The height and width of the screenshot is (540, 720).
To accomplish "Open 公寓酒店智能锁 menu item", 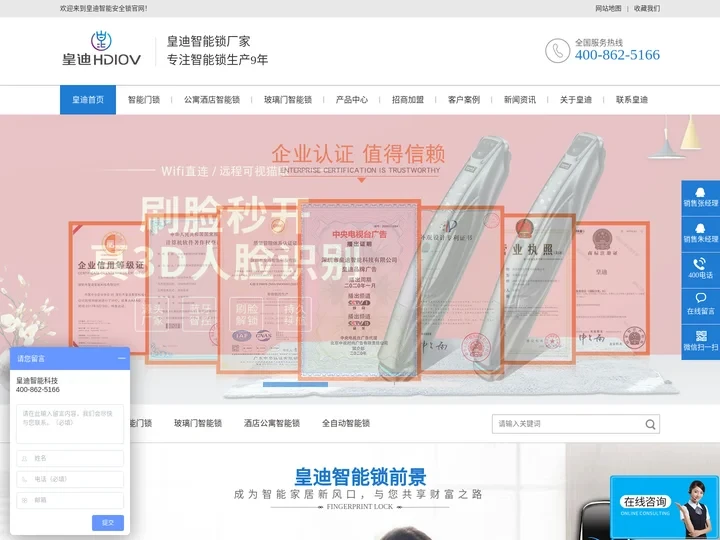I will [x=212, y=100].
